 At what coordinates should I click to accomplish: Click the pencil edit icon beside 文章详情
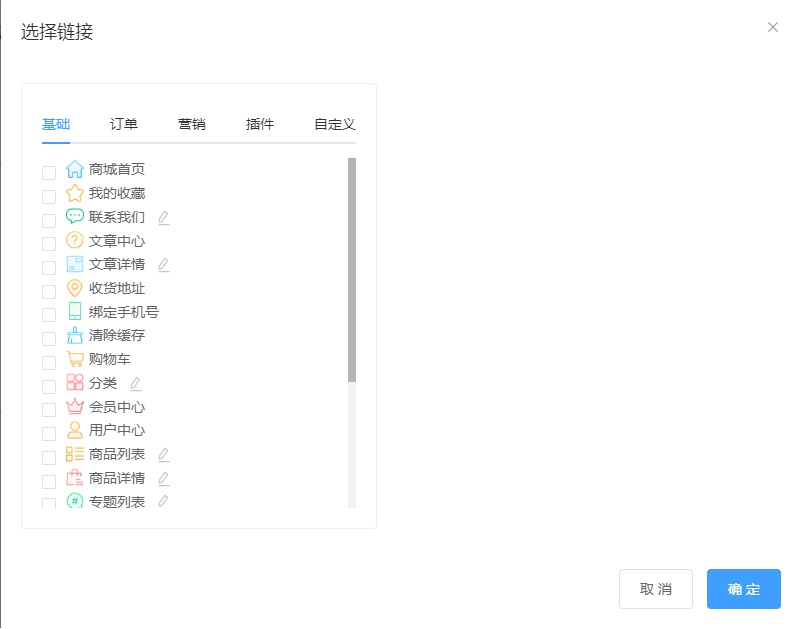[163, 265]
